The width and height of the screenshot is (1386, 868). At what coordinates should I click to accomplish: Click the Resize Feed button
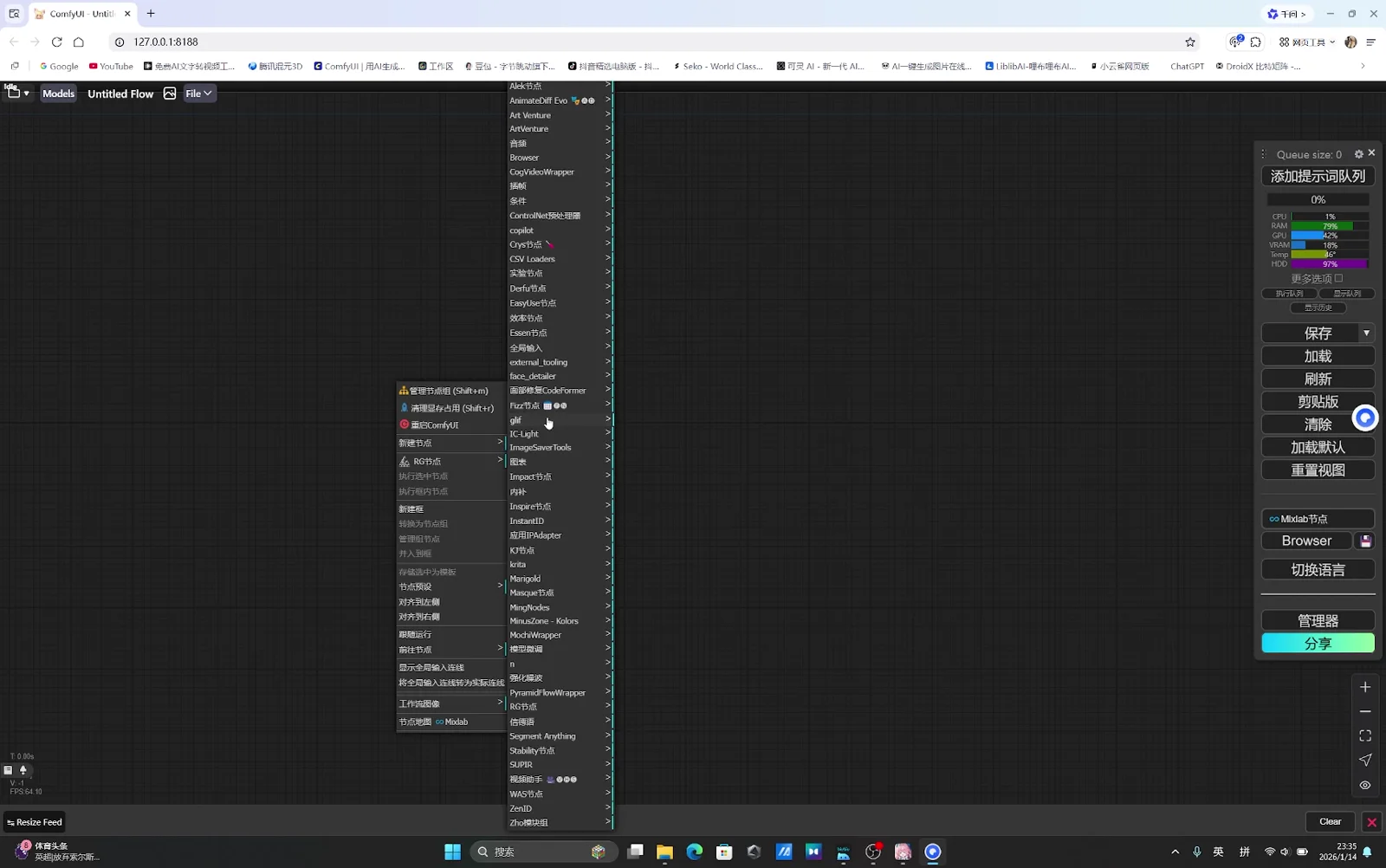[x=35, y=822]
